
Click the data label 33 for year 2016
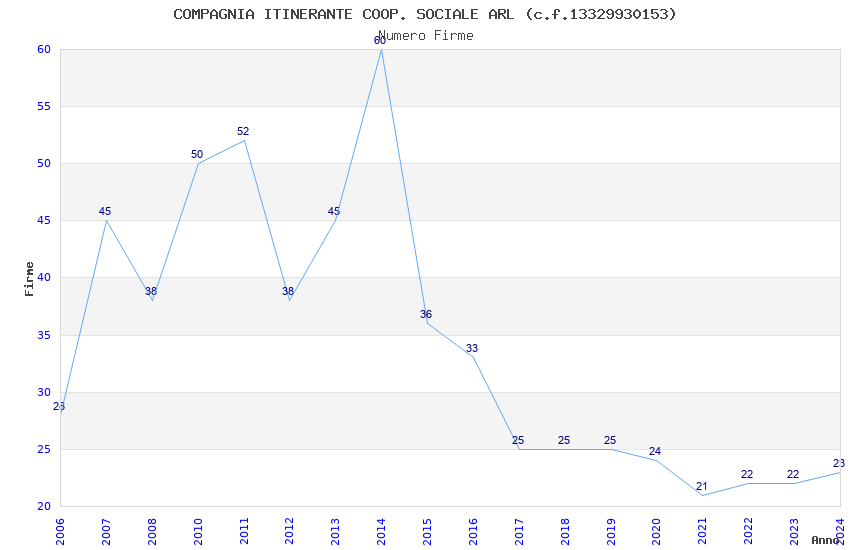click(472, 348)
